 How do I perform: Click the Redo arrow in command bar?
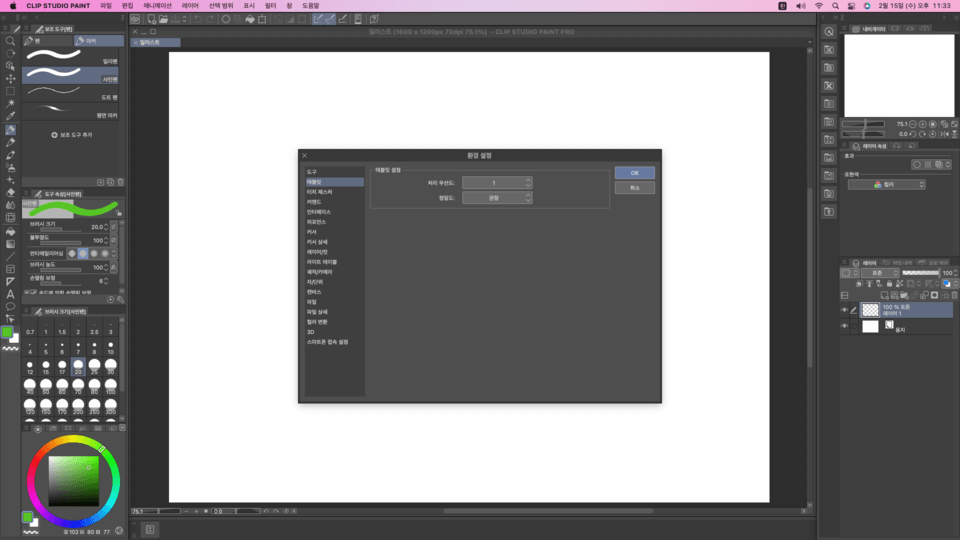click(210, 19)
